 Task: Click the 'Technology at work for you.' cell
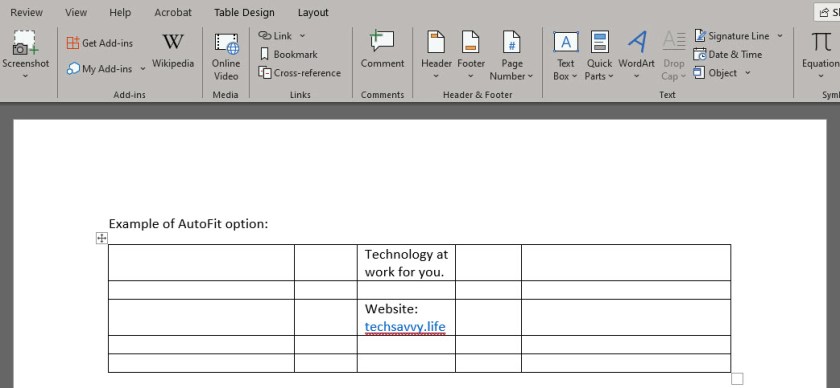click(406, 263)
